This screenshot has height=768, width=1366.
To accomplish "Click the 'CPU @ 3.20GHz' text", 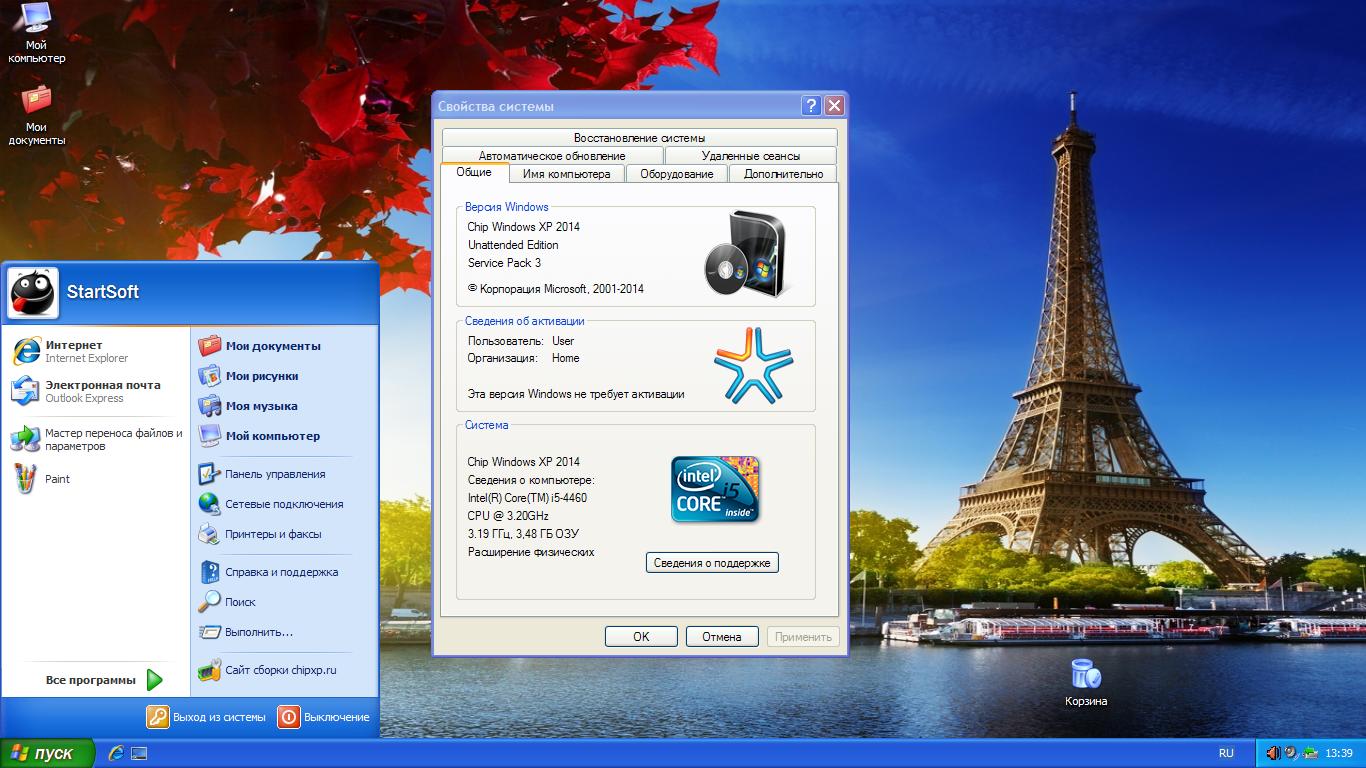I will tap(508, 516).
